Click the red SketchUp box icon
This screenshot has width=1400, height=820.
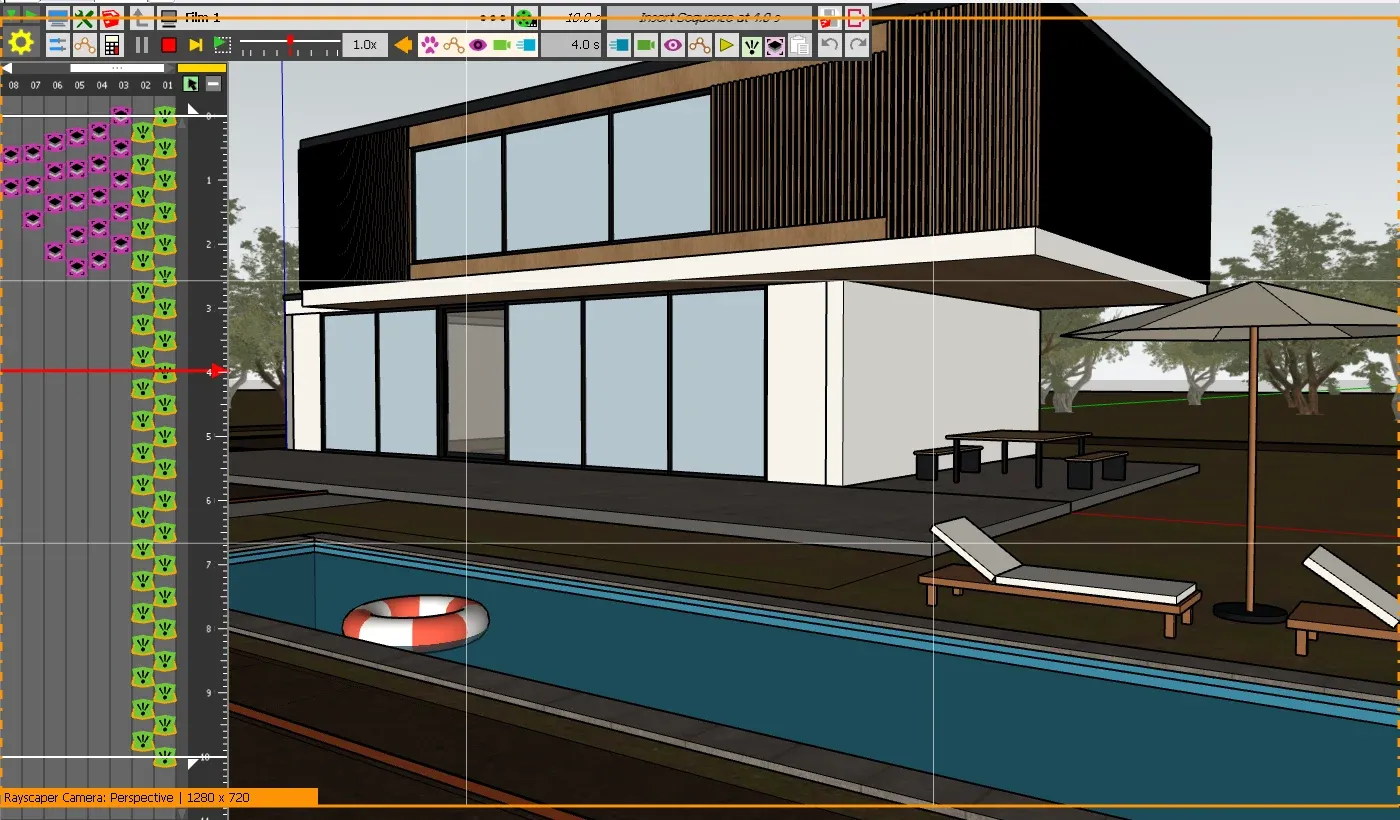[110, 18]
